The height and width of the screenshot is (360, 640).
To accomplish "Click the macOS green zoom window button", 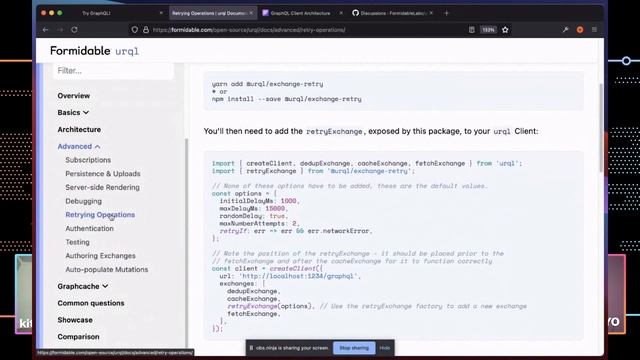I will (x=60, y=13).
